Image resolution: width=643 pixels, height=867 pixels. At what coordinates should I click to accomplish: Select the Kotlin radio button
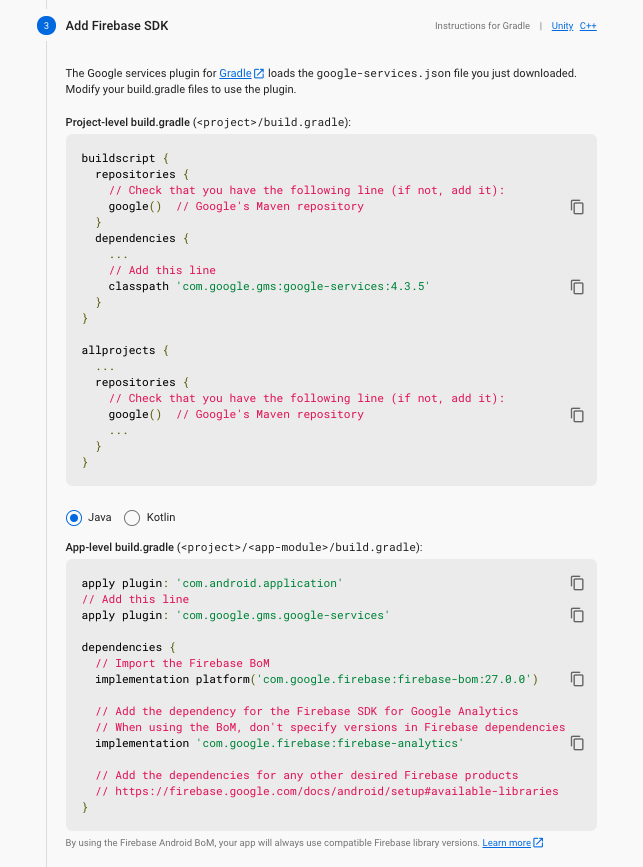tap(132, 518)
